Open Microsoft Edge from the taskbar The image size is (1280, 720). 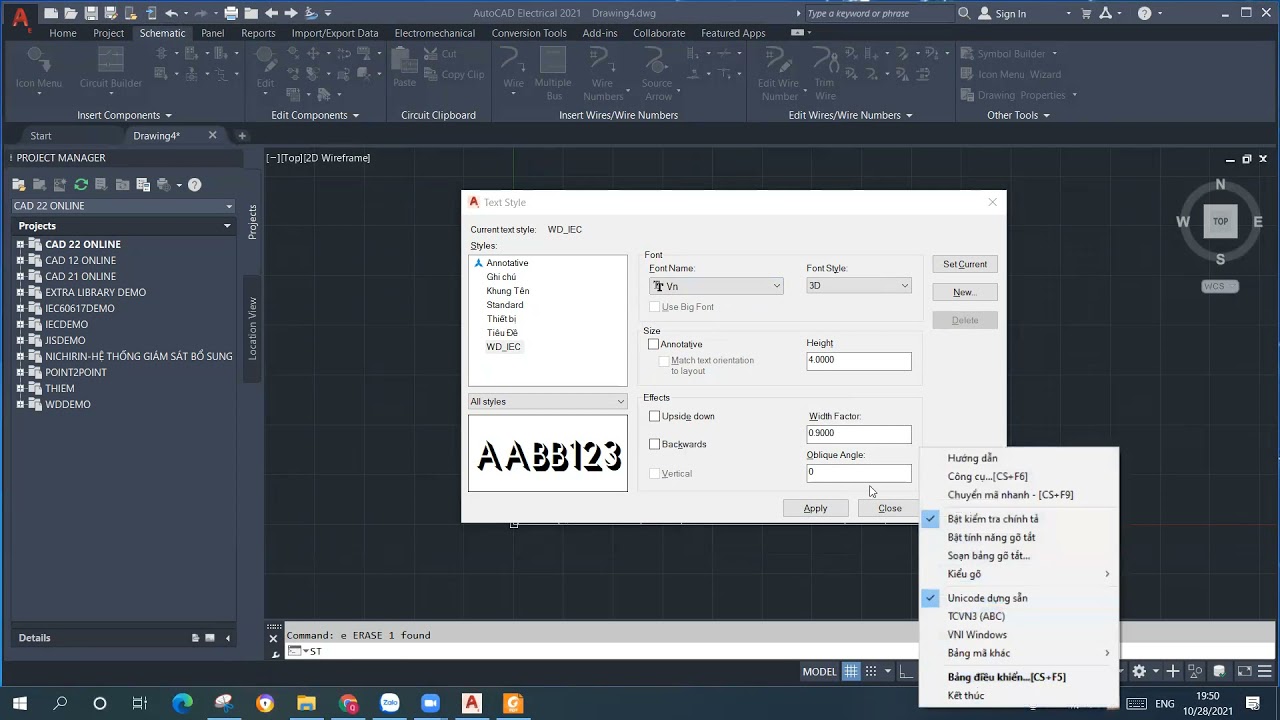(x=182, y=703)
